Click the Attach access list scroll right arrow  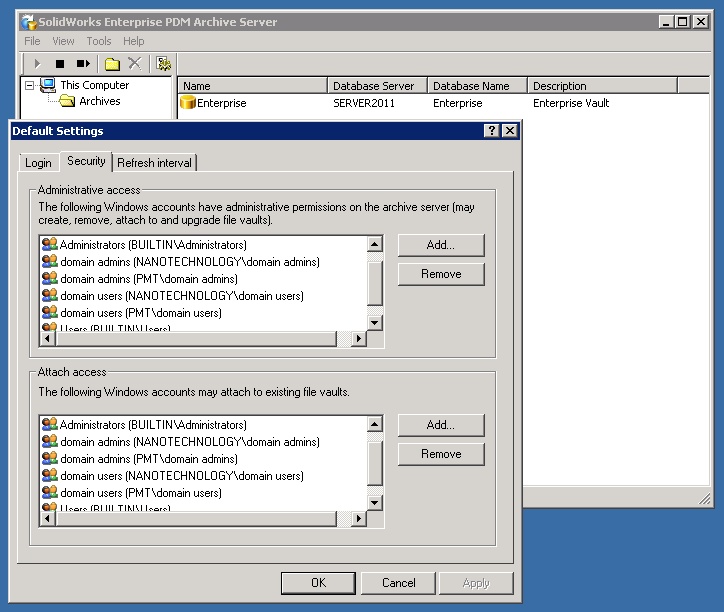coord(358,519)
